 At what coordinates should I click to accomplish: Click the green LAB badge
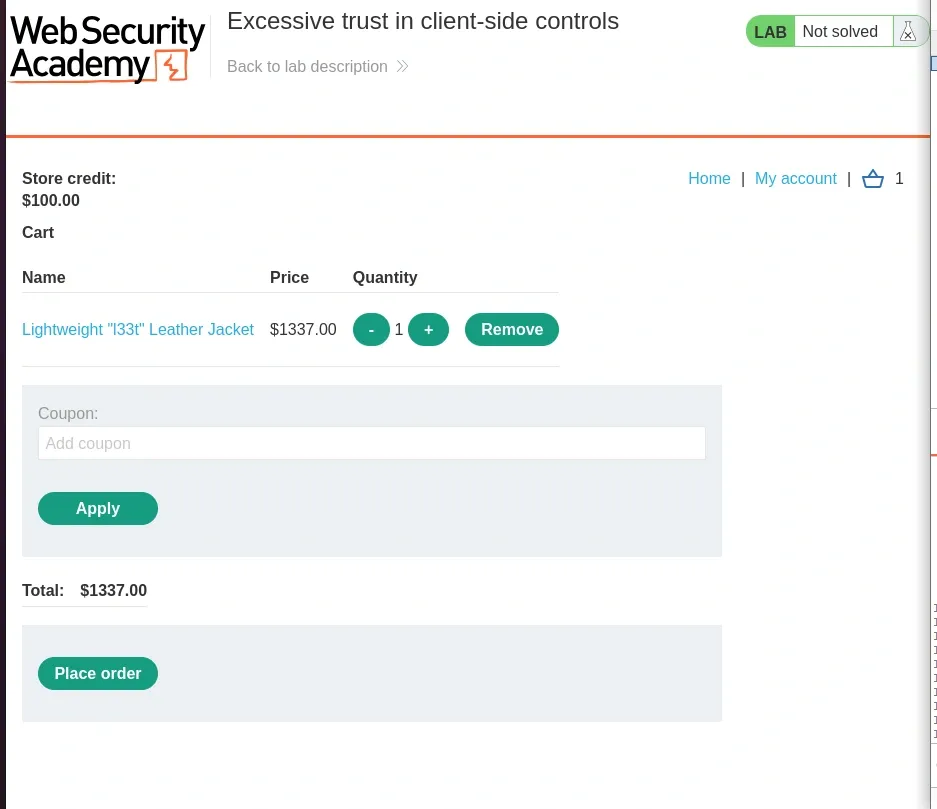click(770, 31)
